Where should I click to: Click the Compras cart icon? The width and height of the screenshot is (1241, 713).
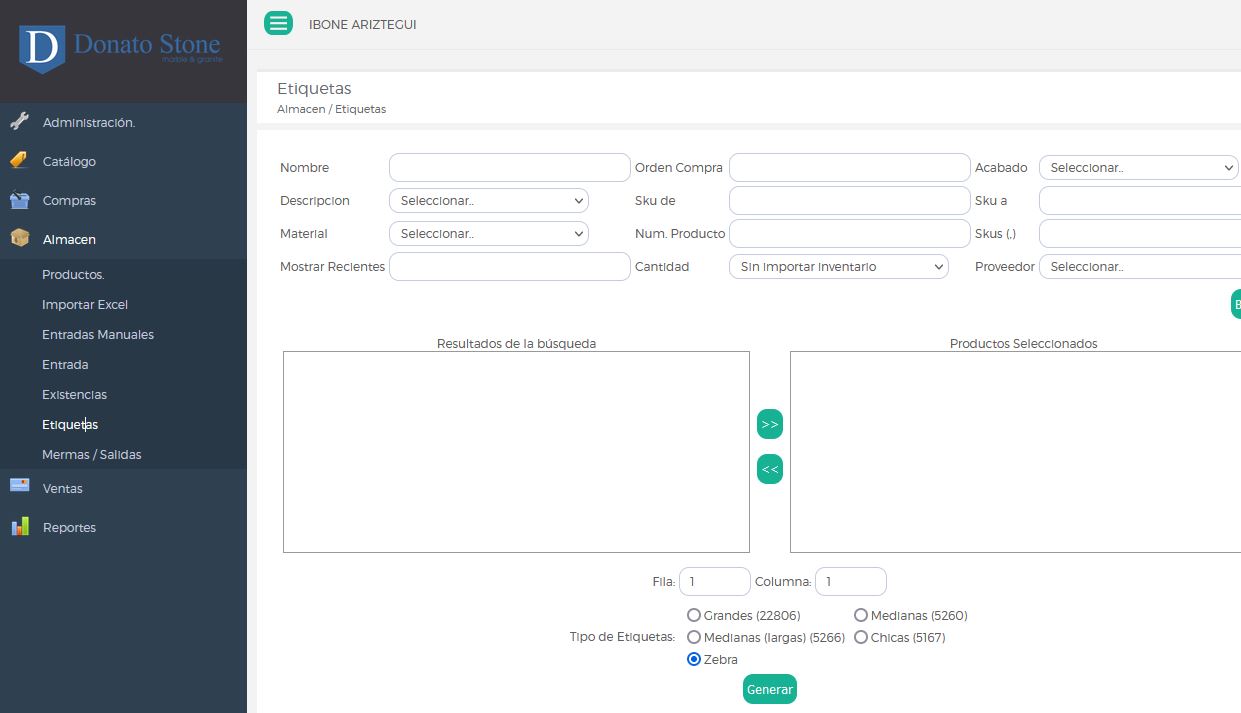click(19, 200)
